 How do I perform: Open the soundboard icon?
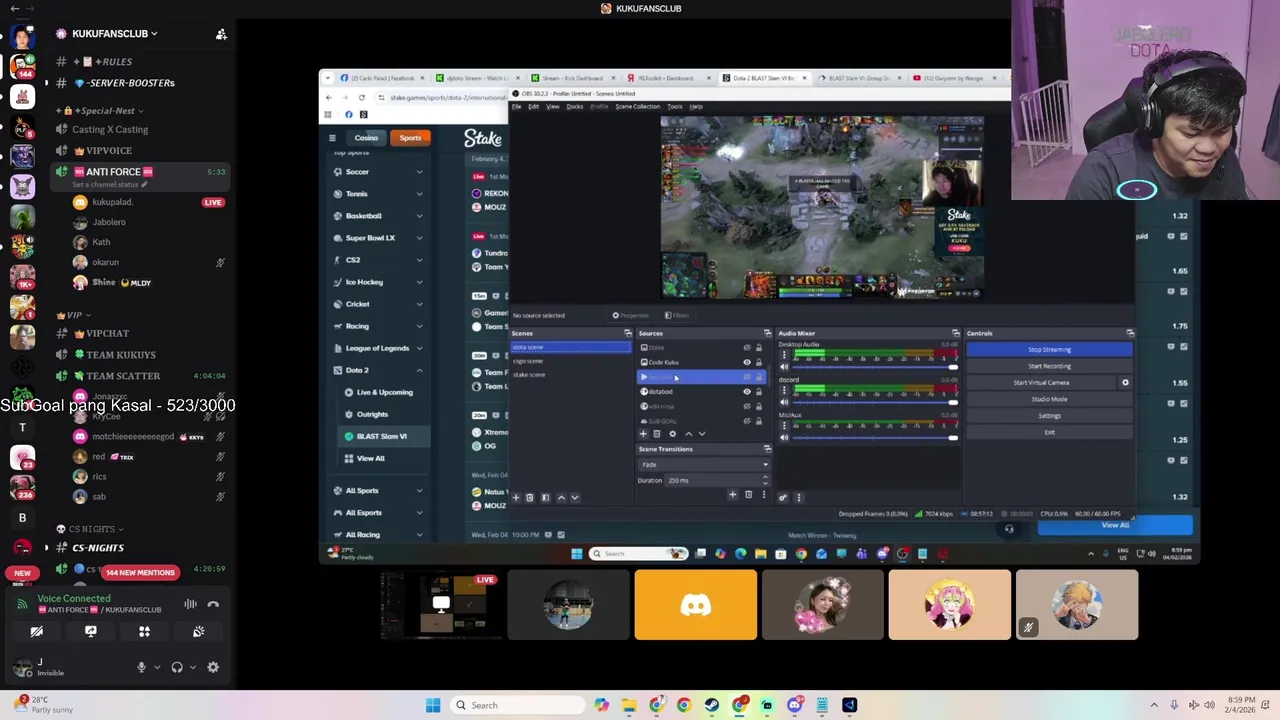click(198, 632)
